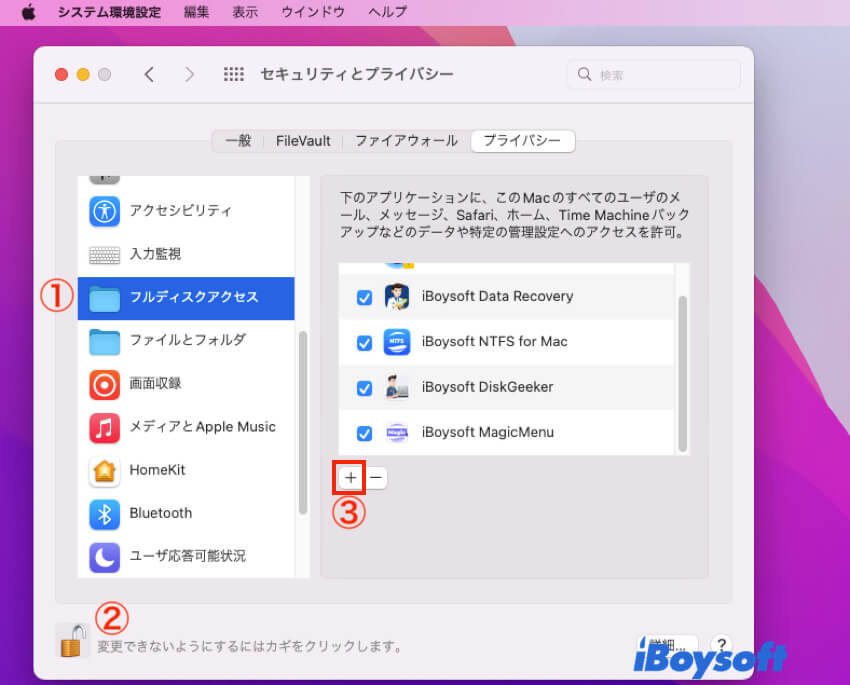Click the iBoysoft DiskGeeker app icon
The width and height of the screenshot is (850, 685).
[397, 387]
